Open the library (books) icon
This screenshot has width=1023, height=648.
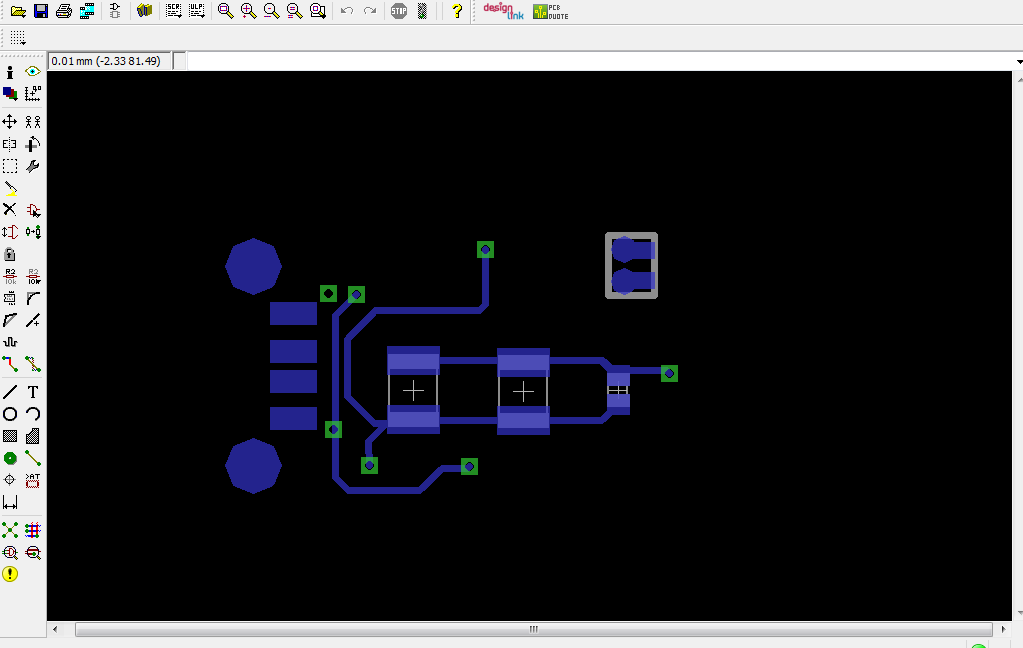pos(144,11)
